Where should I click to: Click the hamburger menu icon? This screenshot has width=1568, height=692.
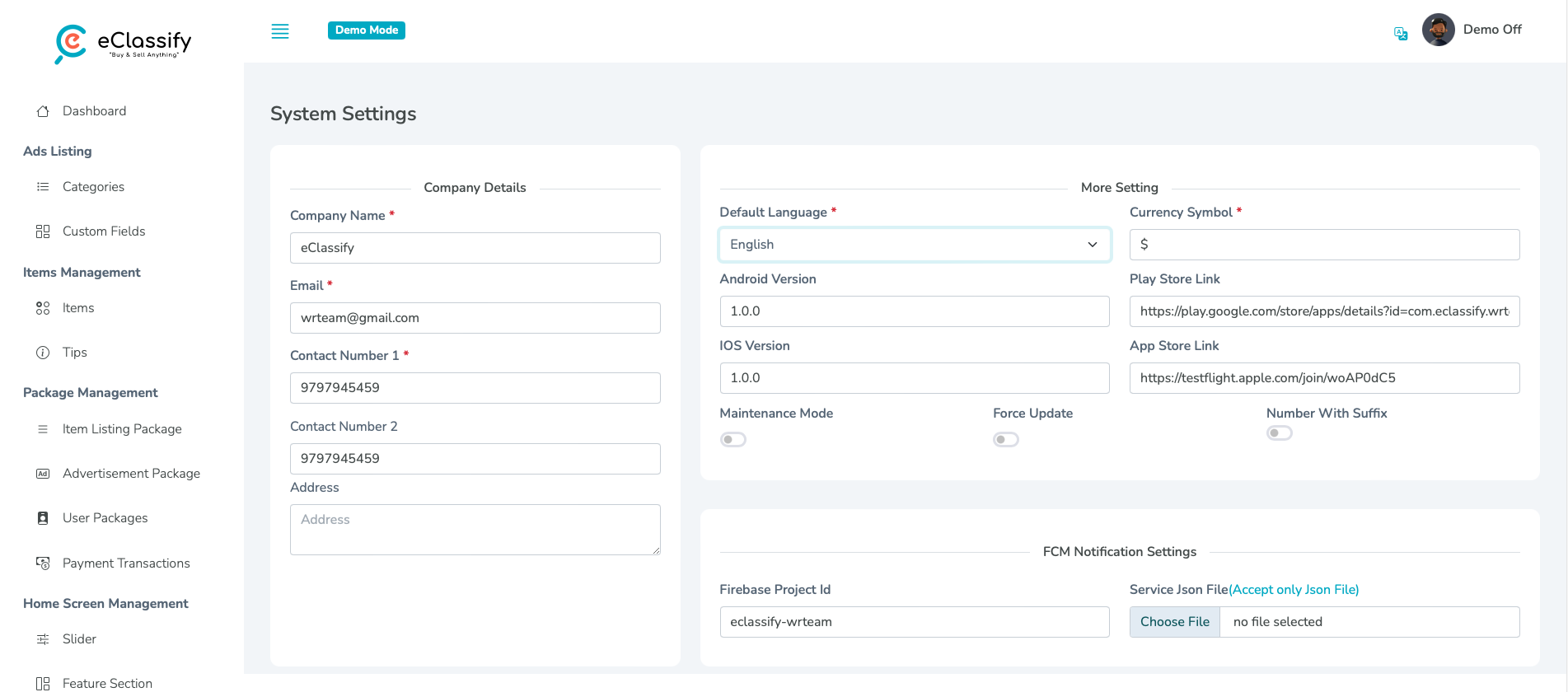click(280, 31)
